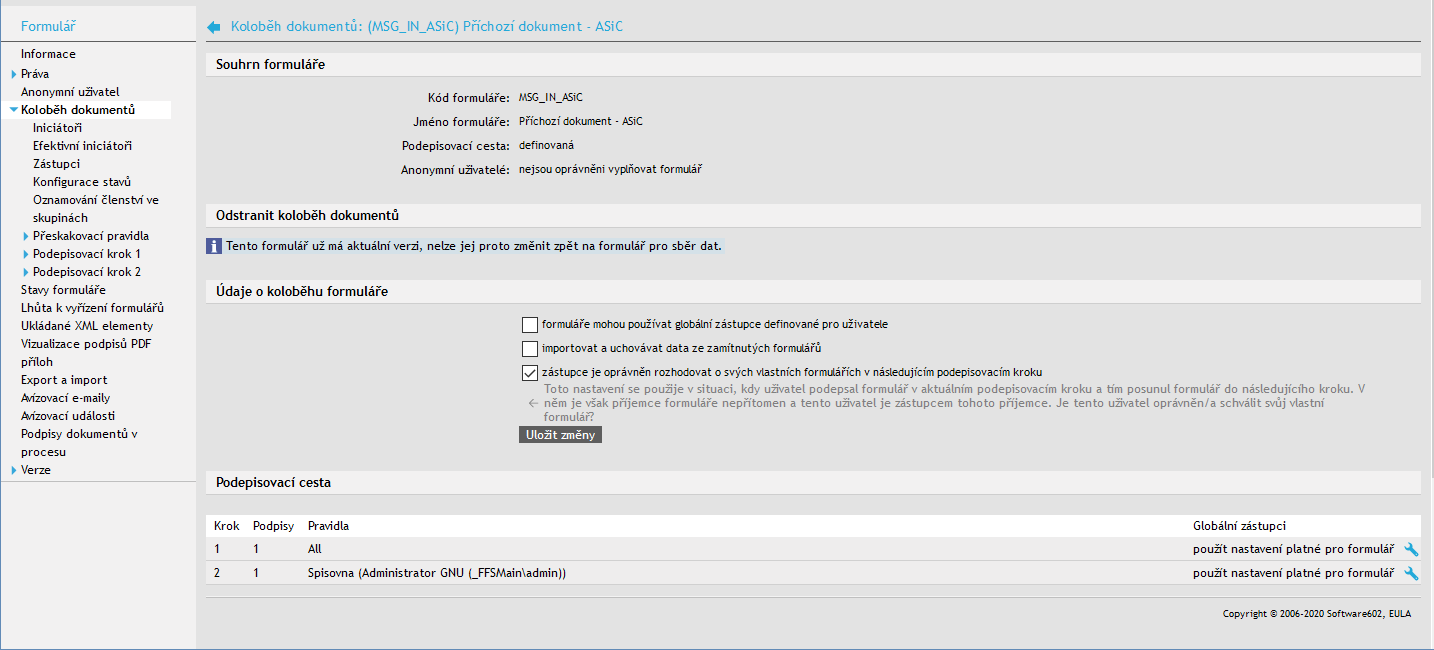
Task: Click wrench icon for Spisovna step 2 row
Action: pyautogui.click(x=1411, y=573)
